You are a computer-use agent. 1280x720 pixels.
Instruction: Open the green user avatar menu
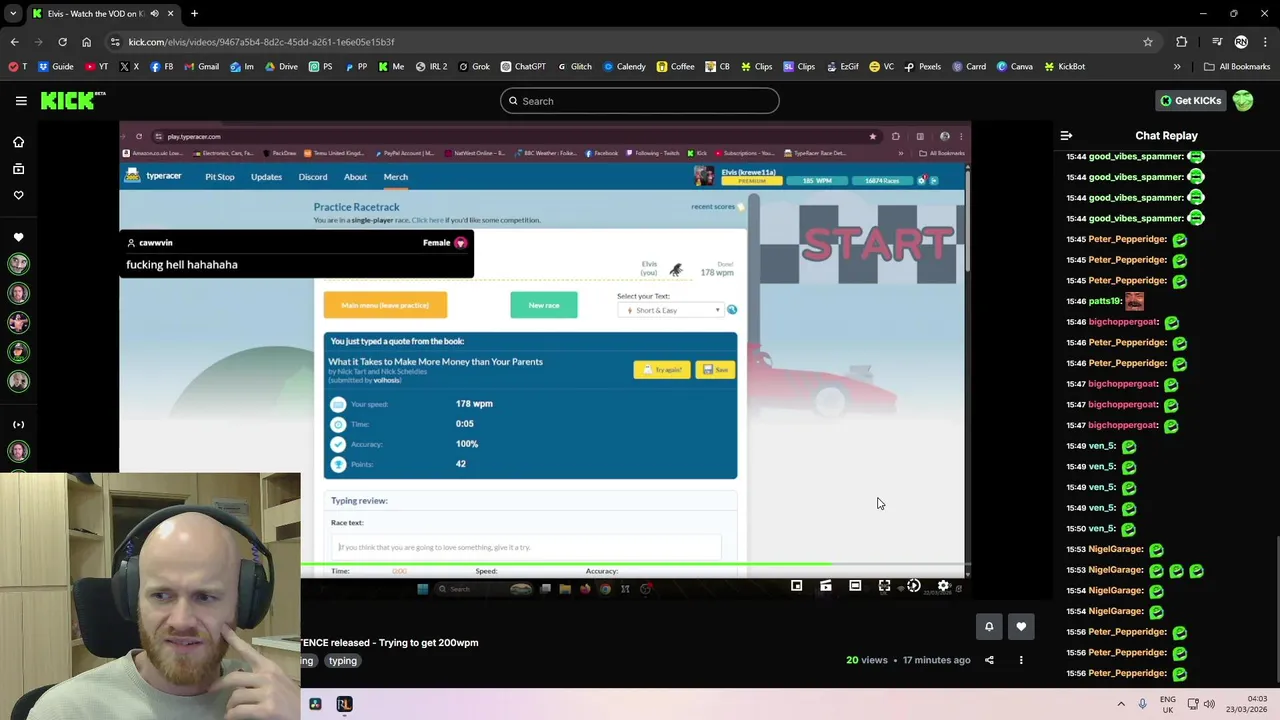(x=1243, y=100)
